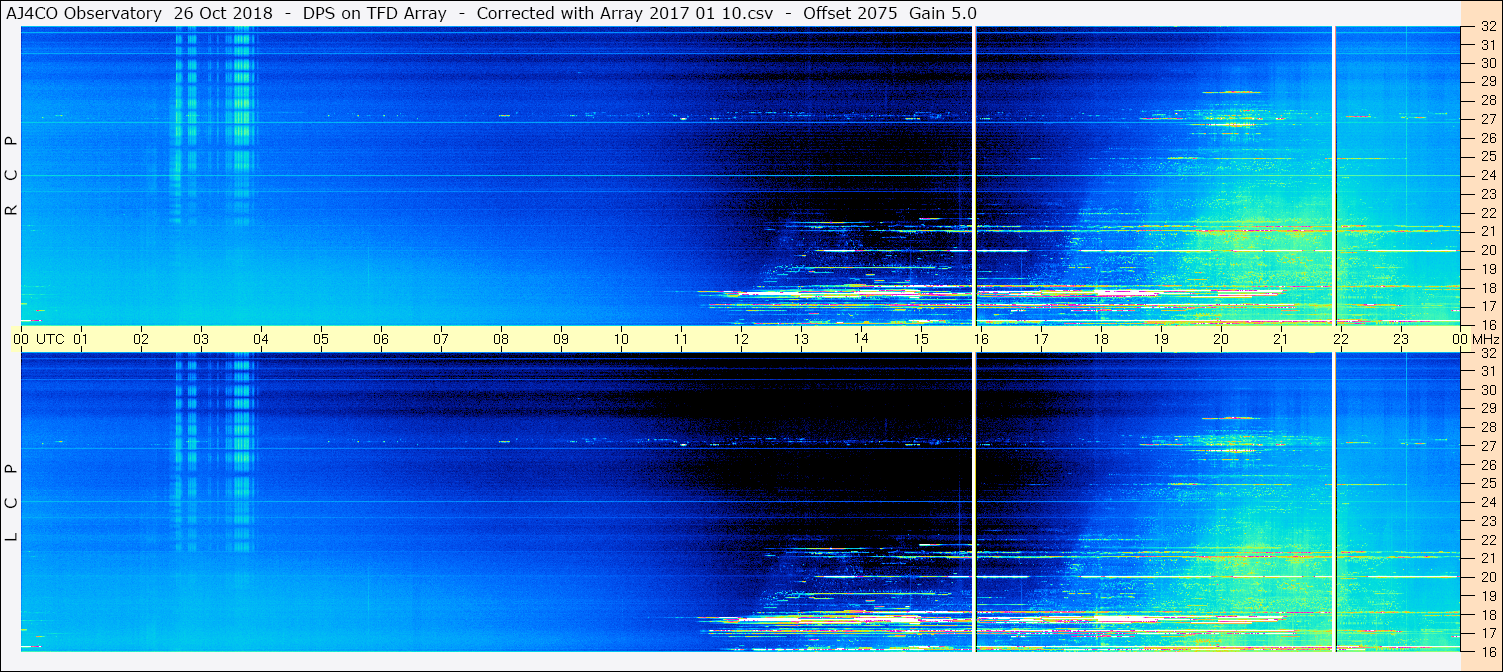Click white data gap near 16 UTC, RCP
This screenshot has height=672, width=1503.
click(x=974, y=175)
